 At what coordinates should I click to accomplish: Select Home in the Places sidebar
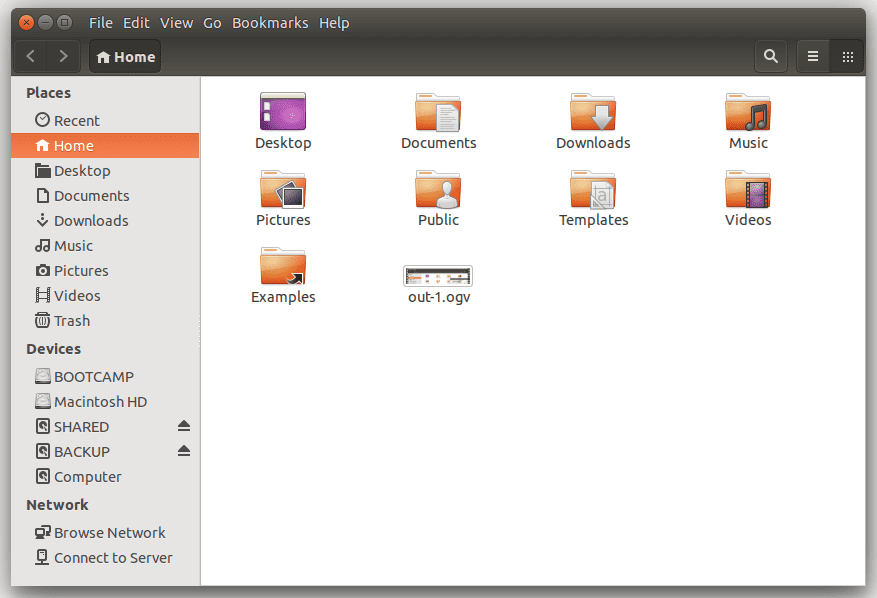tap(105, 145)
